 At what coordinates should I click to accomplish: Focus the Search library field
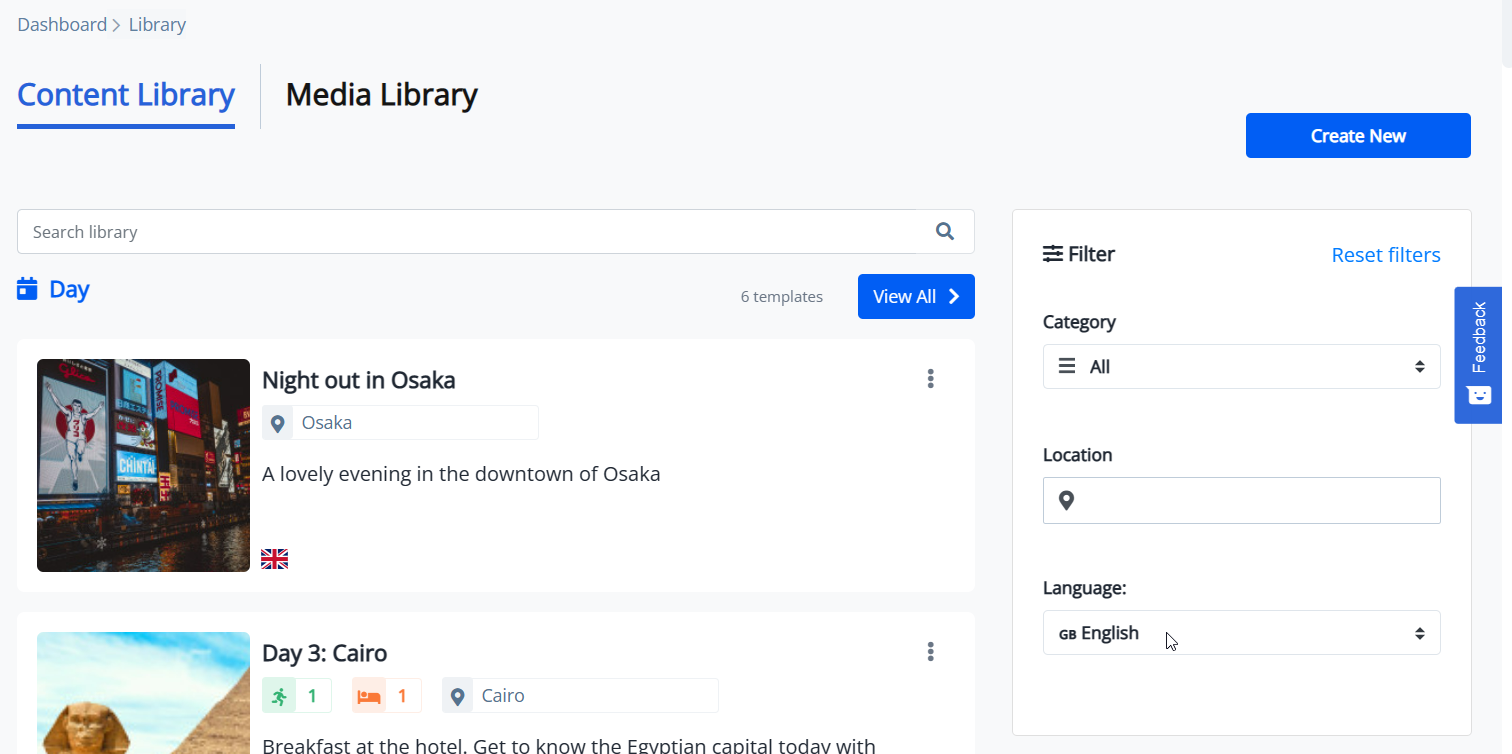(495, 231)
